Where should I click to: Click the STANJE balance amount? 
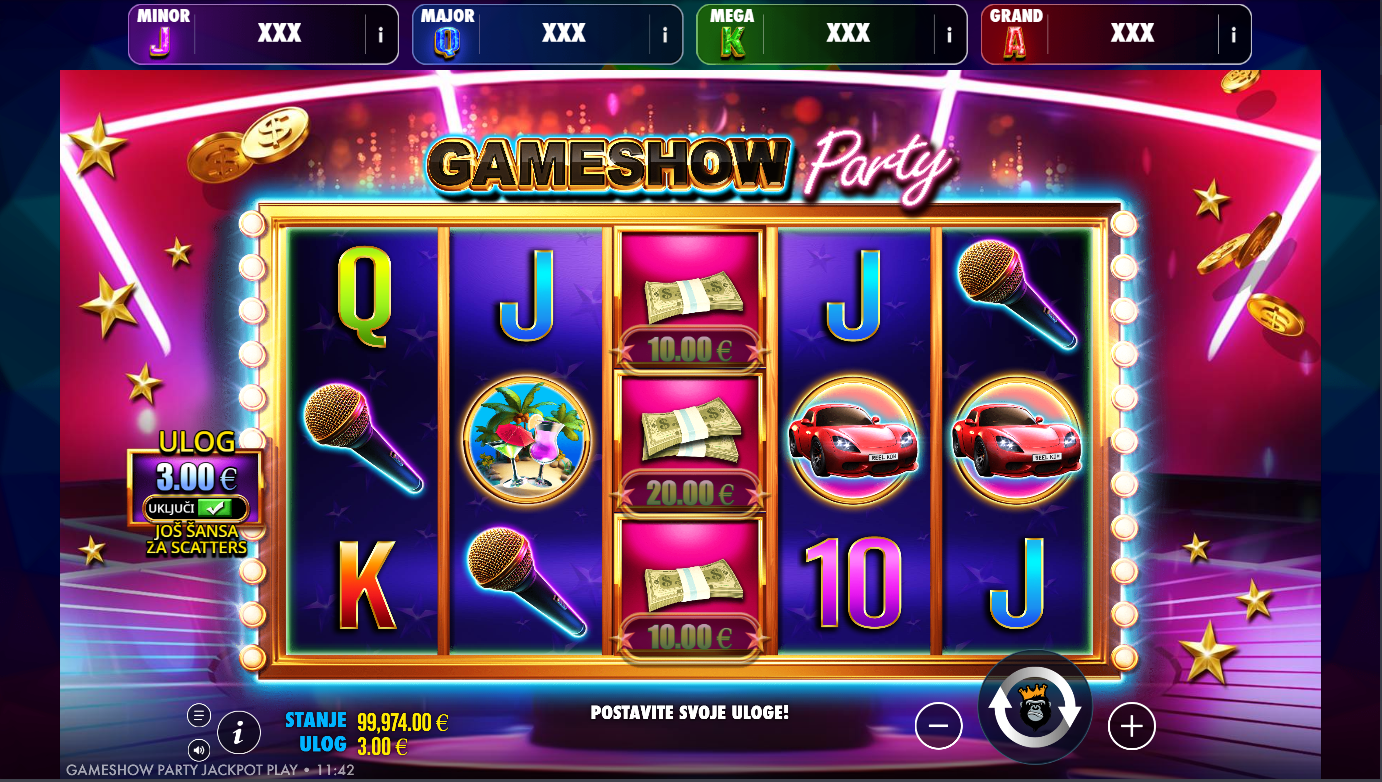402,722
